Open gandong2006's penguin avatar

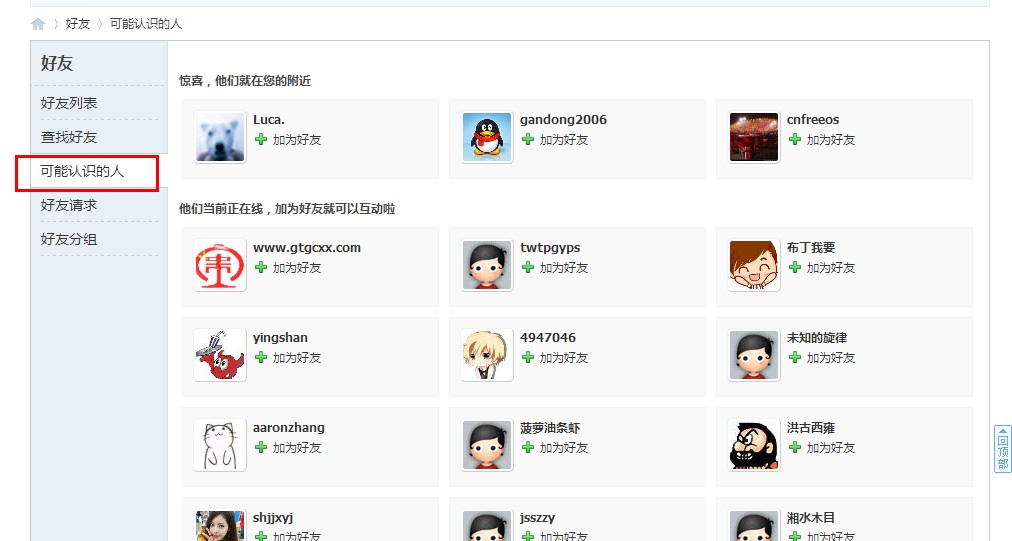487,138
